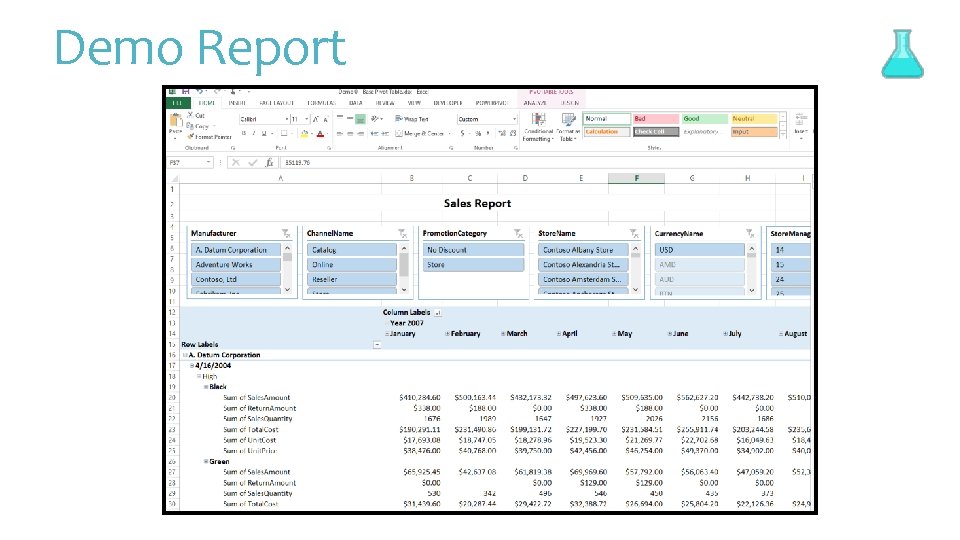Apply the Neutral cell style
This screenshot has height=540, width=960.
pos(754,119)
